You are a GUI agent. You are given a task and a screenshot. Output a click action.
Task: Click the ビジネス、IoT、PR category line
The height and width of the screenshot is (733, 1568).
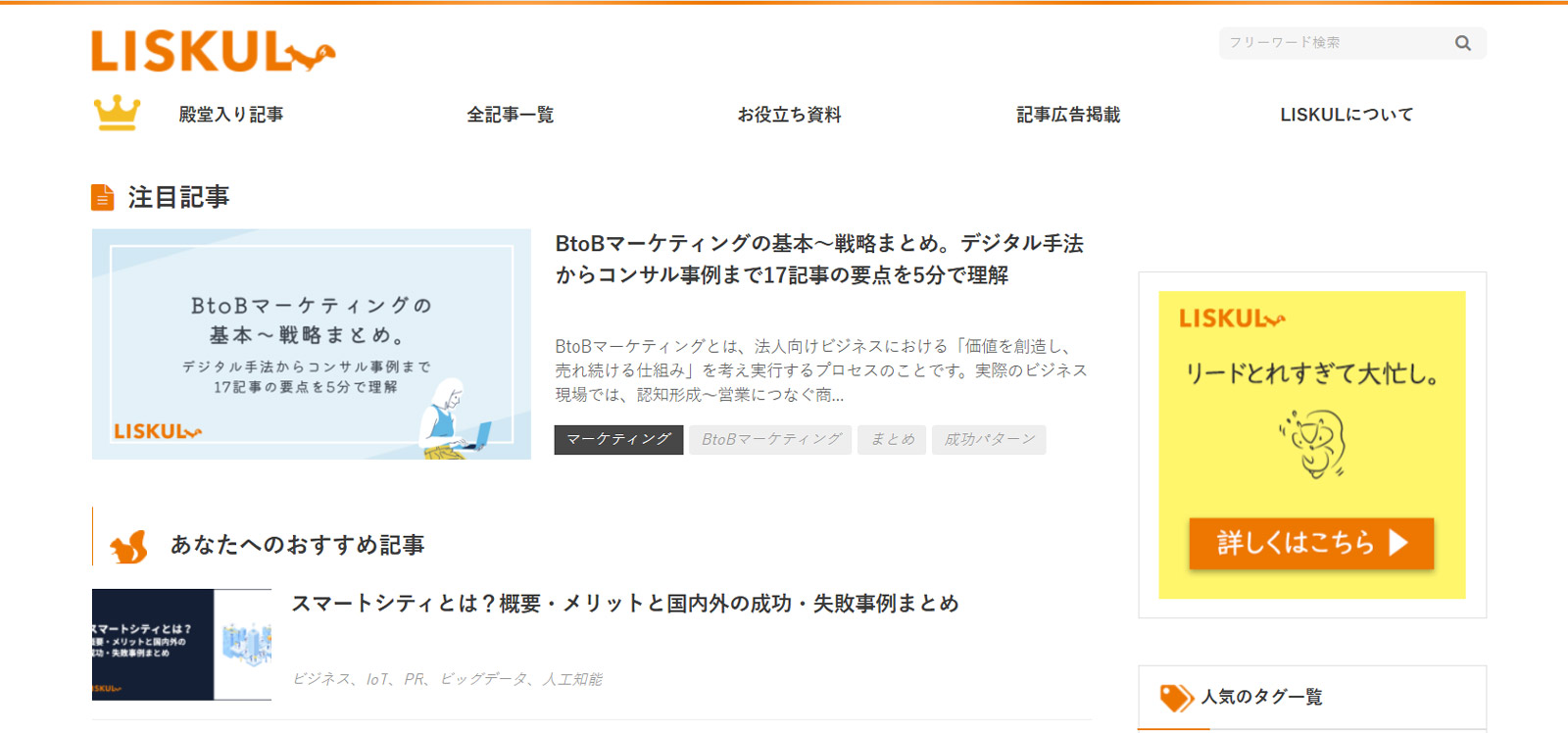pos(447,679)
